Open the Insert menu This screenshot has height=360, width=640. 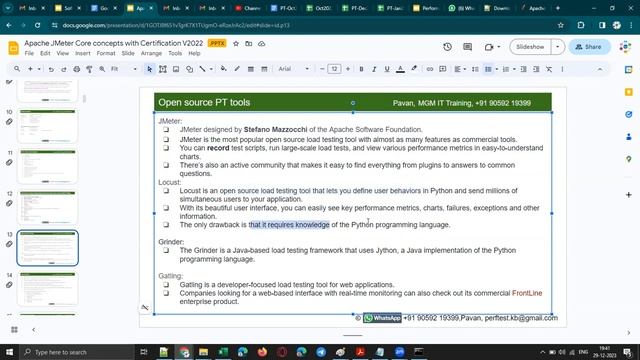click(x=82, y=53)
